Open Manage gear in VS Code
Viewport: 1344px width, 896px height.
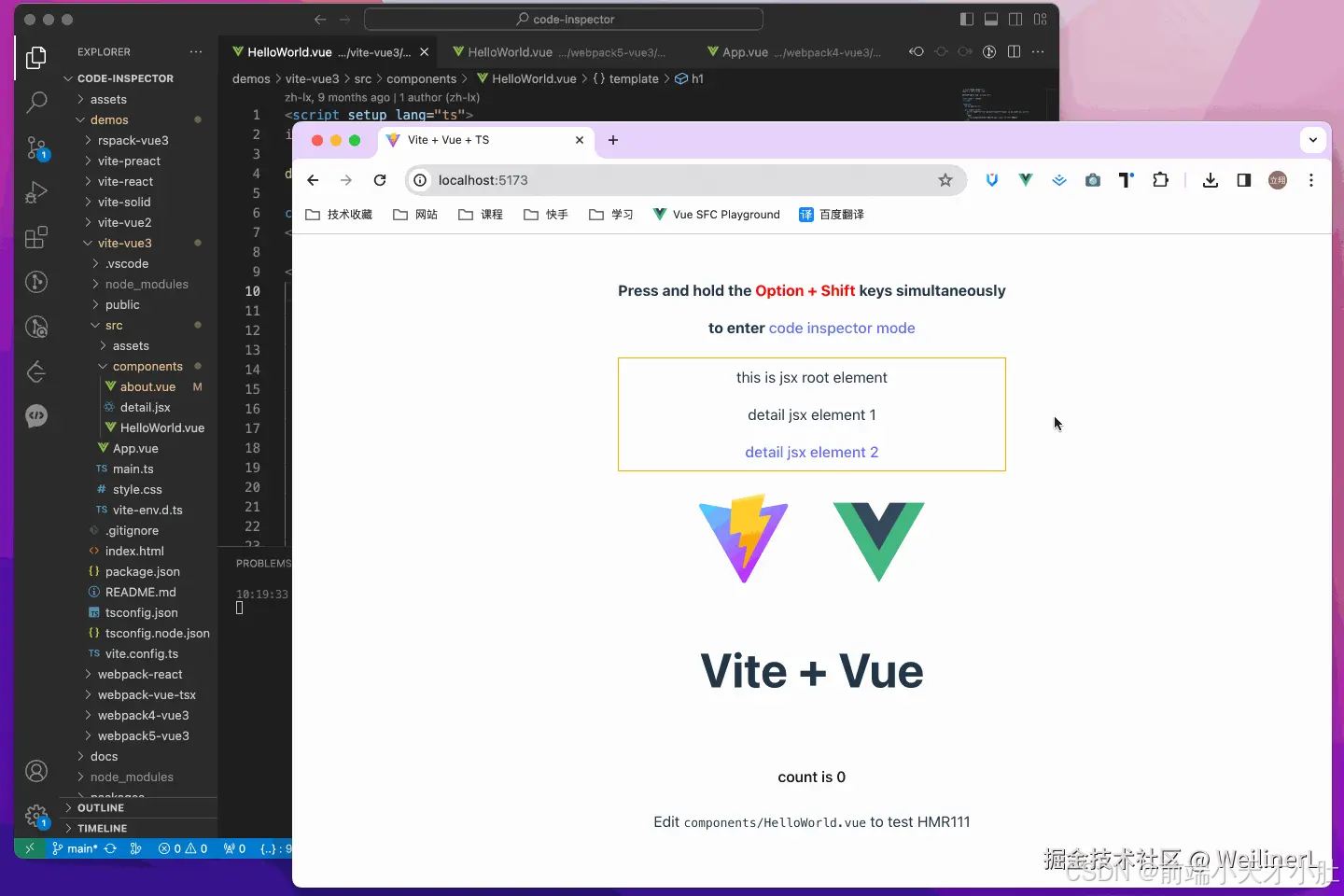(x=36, y=817)
